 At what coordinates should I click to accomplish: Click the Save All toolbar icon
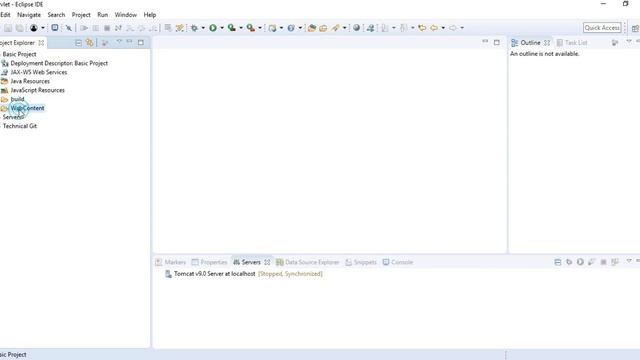click(19, 28)
